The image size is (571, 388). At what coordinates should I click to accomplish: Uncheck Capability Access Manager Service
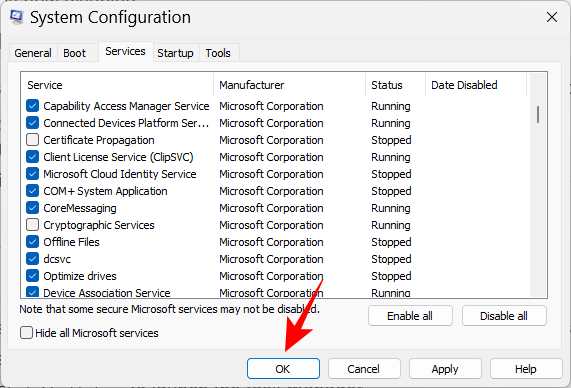[x=32, y=106]
